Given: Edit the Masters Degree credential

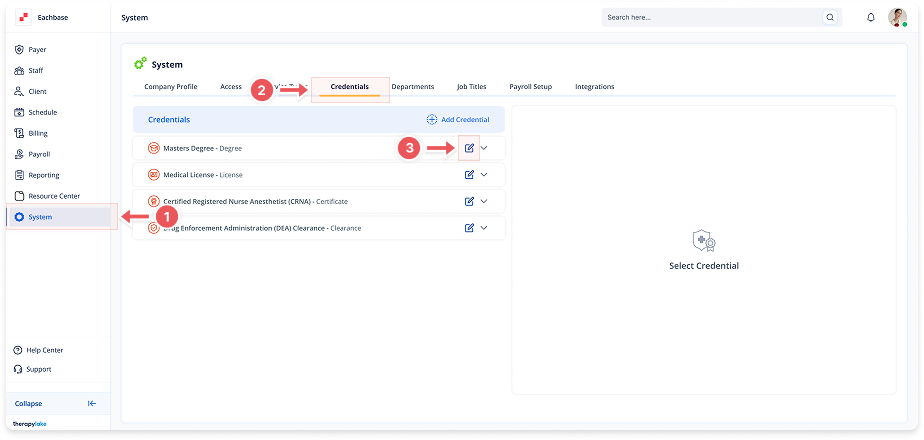Looking at the screenshot, I should [x=469, y=148].
